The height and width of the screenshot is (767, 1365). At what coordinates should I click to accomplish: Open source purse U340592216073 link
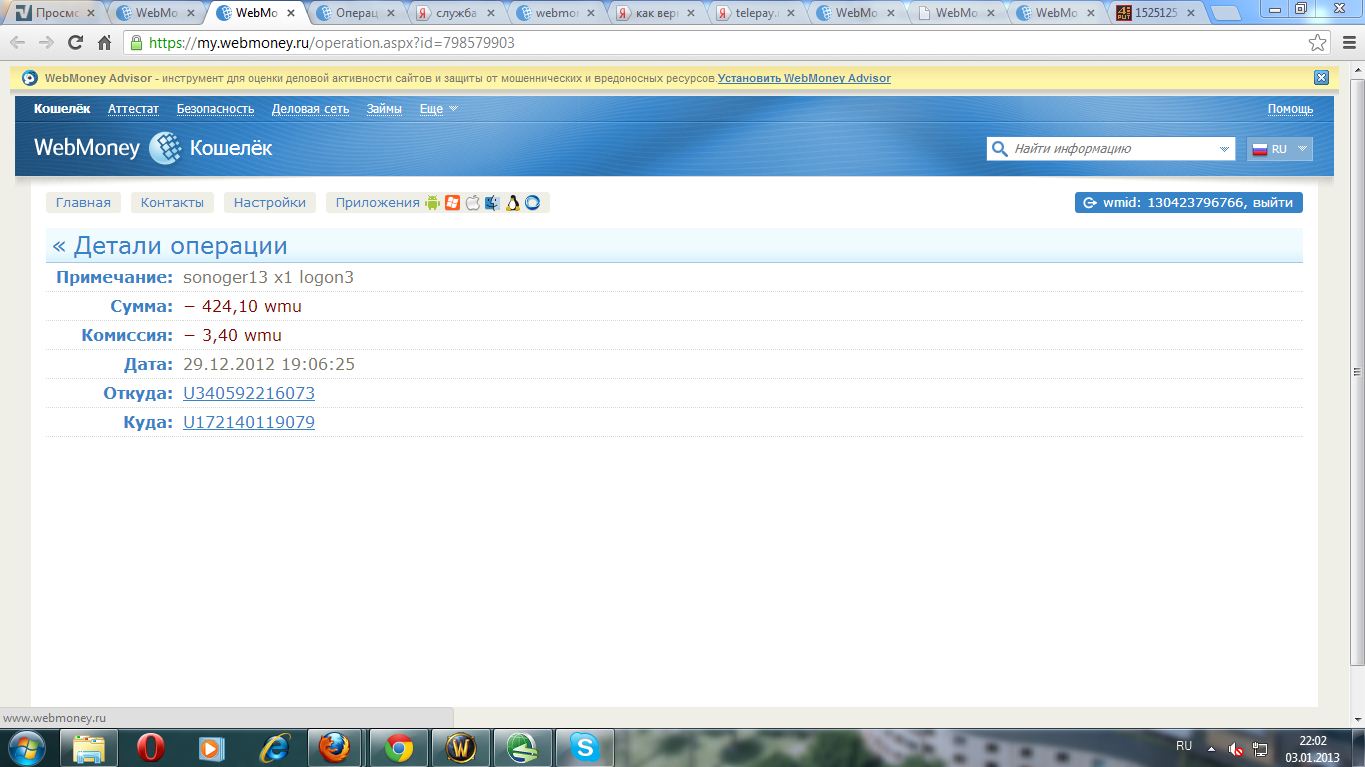249,393
